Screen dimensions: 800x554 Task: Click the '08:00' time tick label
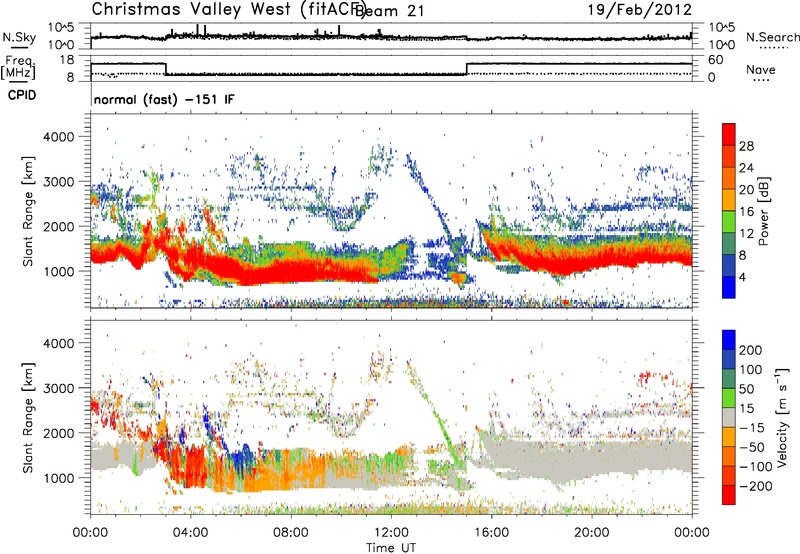click(291, 533)
